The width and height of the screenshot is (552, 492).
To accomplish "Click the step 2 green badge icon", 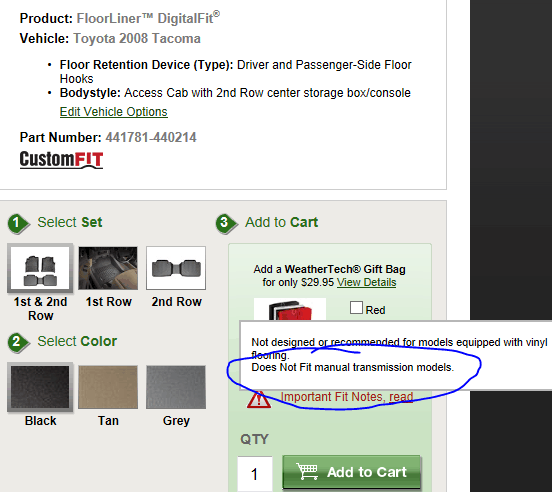I will pyautogui.click(x=18, y=343).
